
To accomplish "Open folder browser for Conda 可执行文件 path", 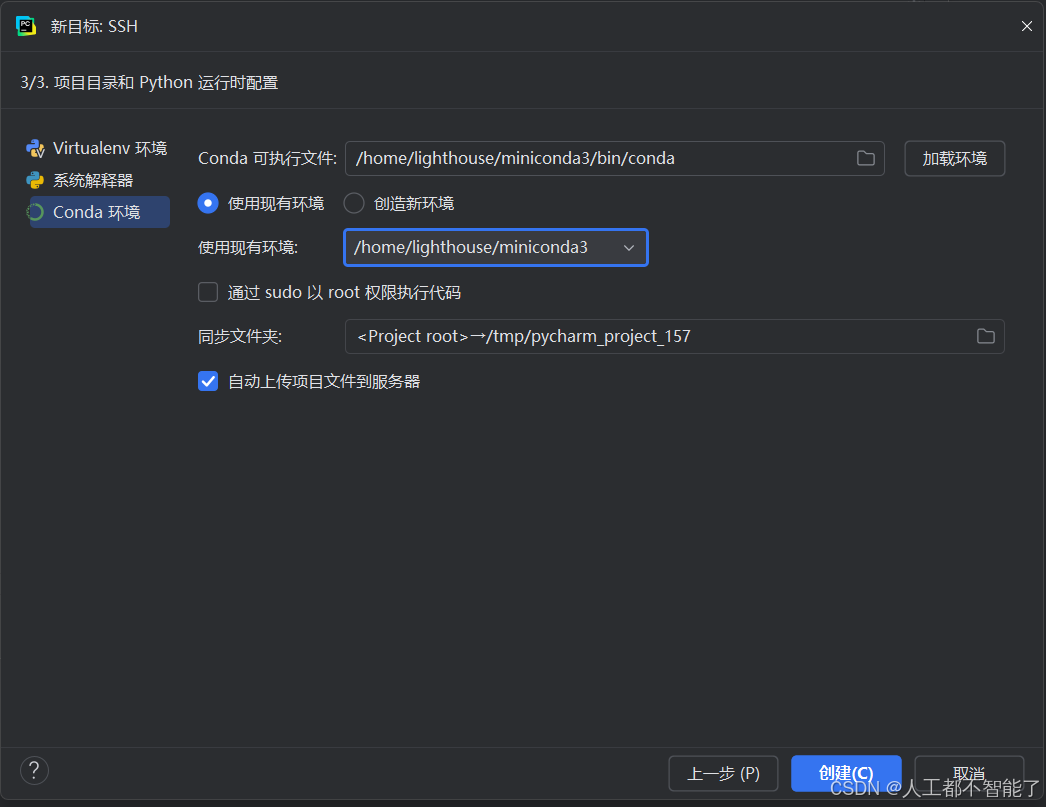I will pyautogui.click(x=866, y=158).
